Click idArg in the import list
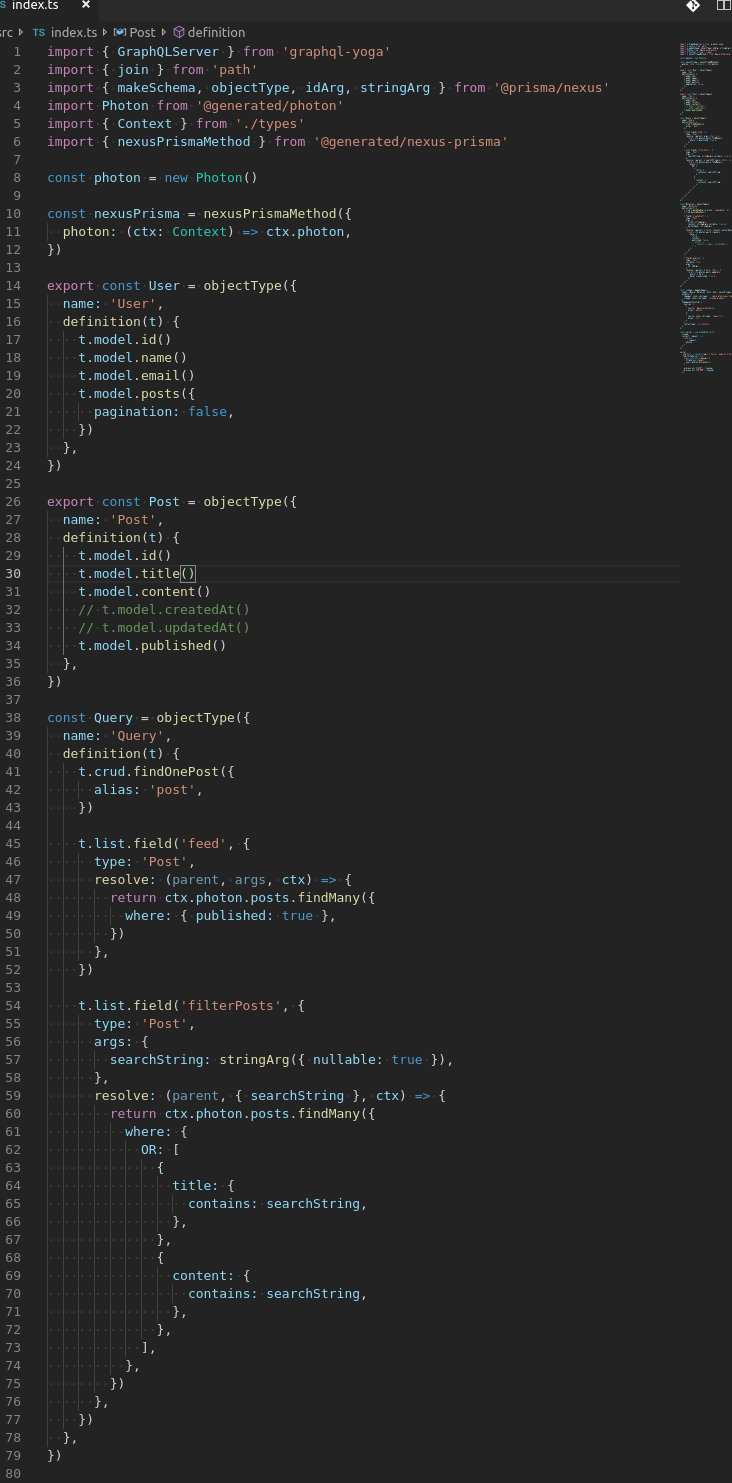Viewport: 732px width, 1483px height. (325, 88)
